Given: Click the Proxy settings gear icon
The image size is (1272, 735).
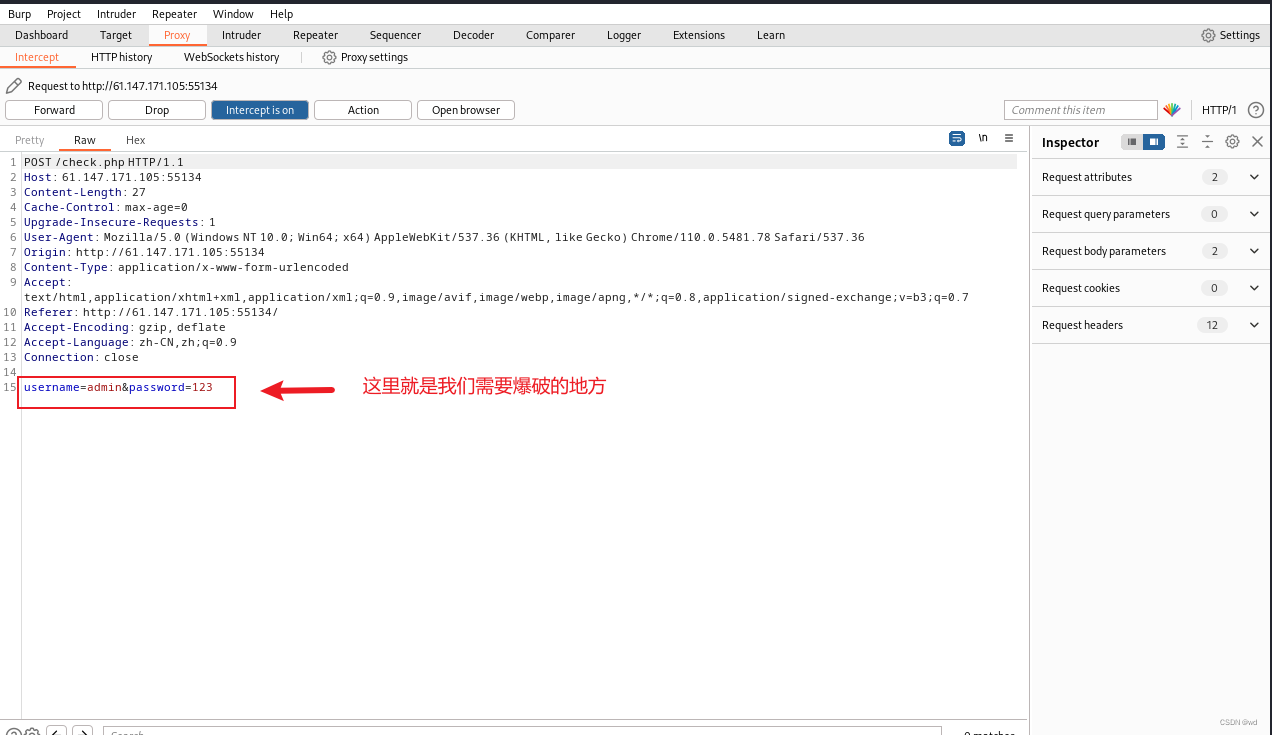Looking at the screenshot, I should 329,57.
